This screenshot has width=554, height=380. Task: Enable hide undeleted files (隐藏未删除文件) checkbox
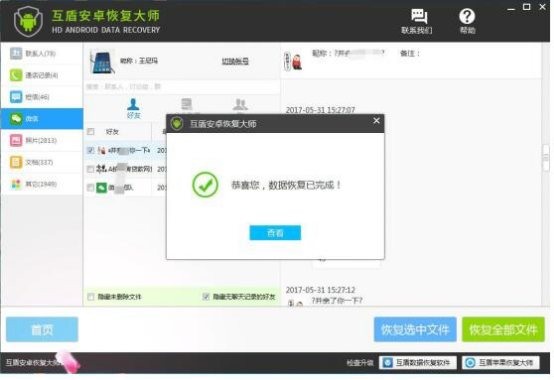click(91, 297)
